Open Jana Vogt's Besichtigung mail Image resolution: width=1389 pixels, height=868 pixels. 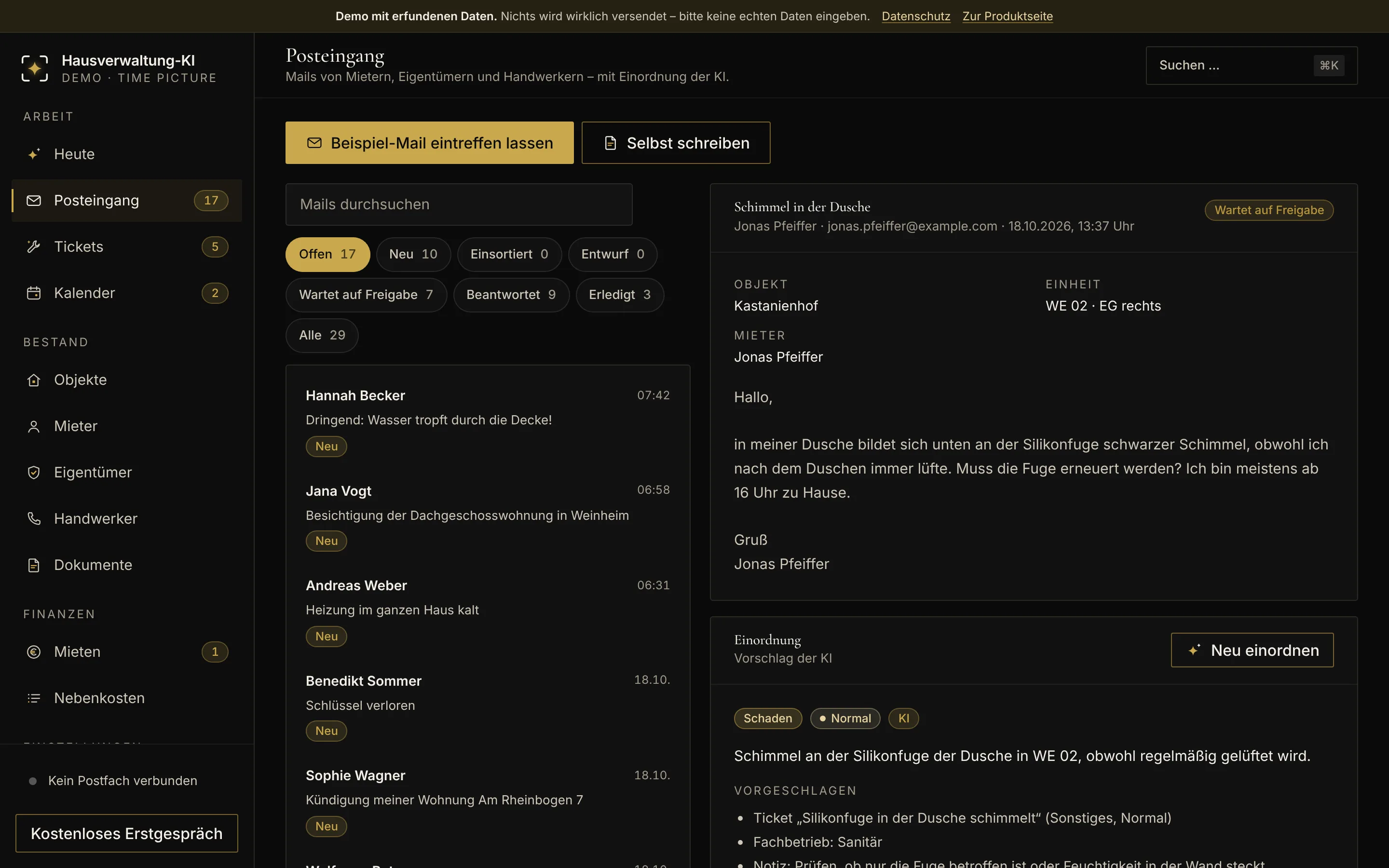click(x=488, y=516)
